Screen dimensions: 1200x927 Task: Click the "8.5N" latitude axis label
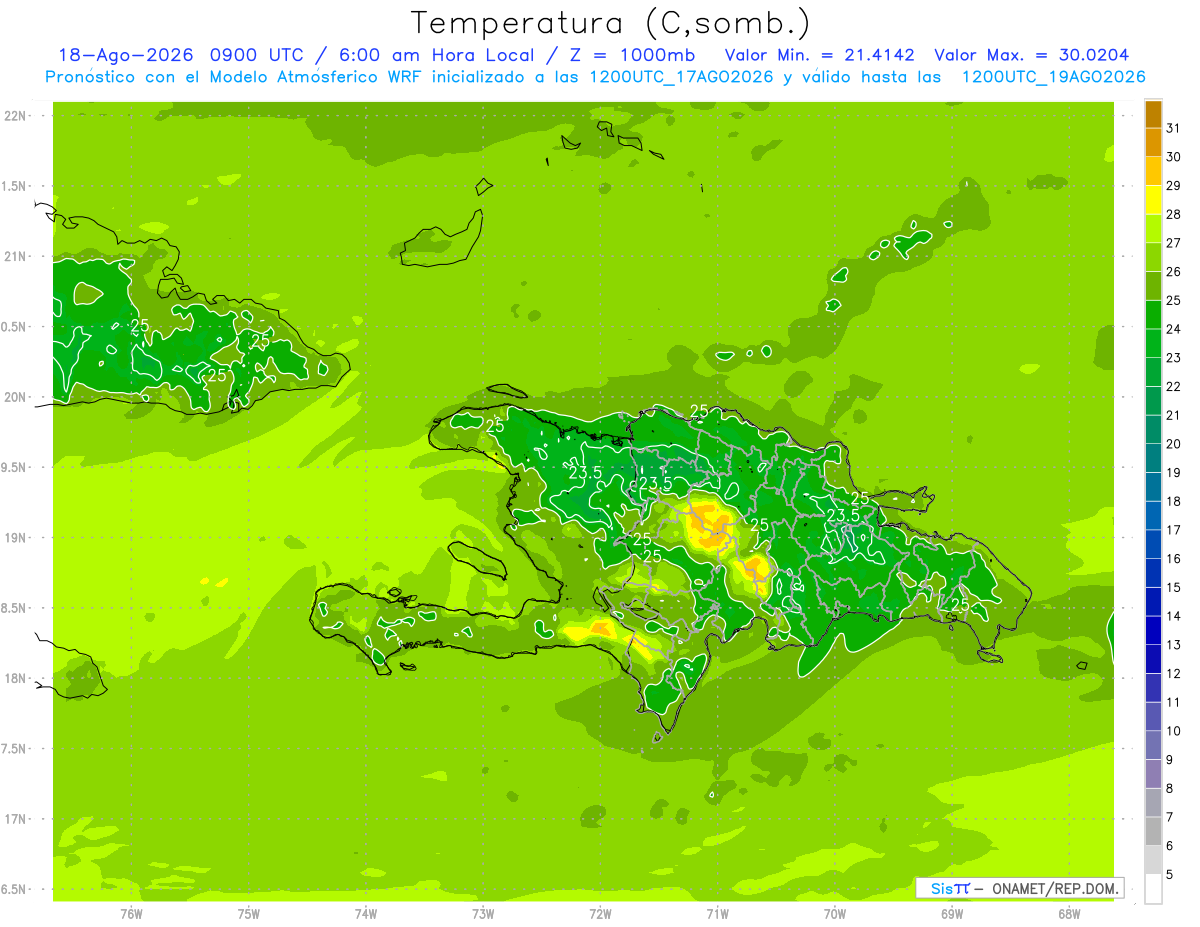(x=13, y=608)
